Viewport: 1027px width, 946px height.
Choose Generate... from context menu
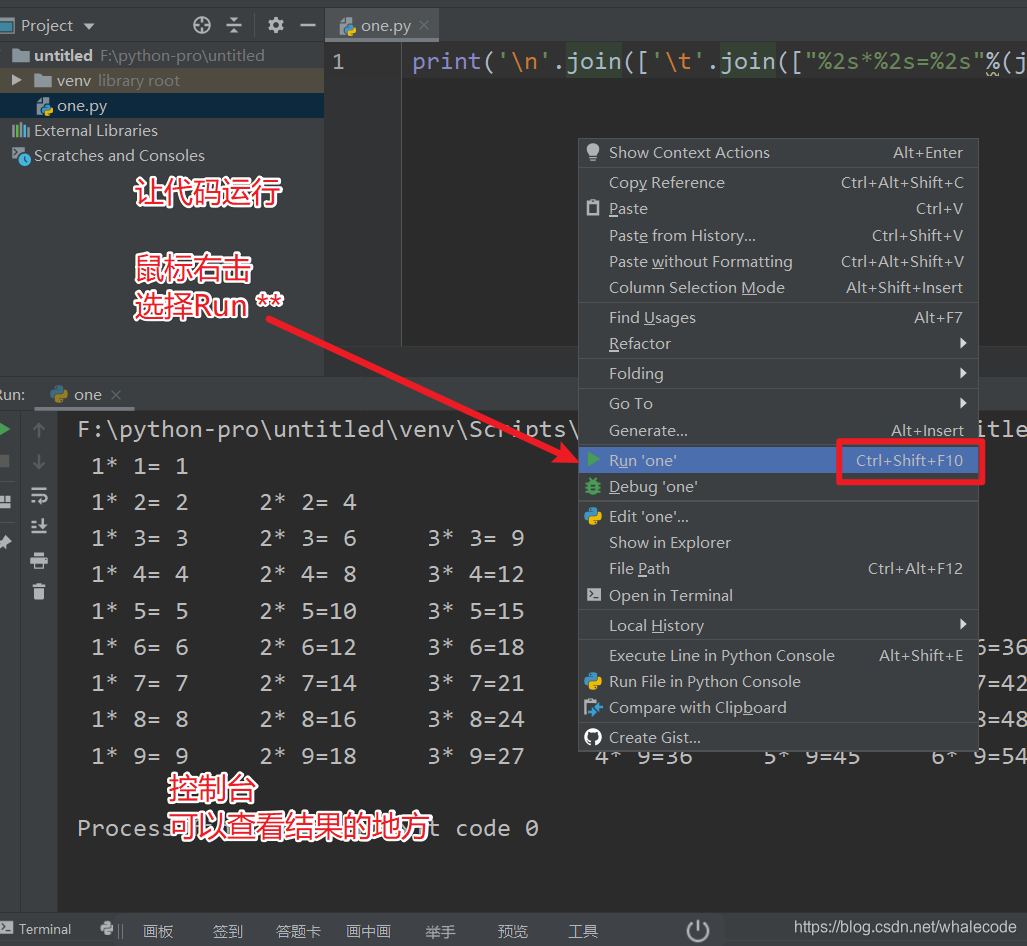pos(778,430)
